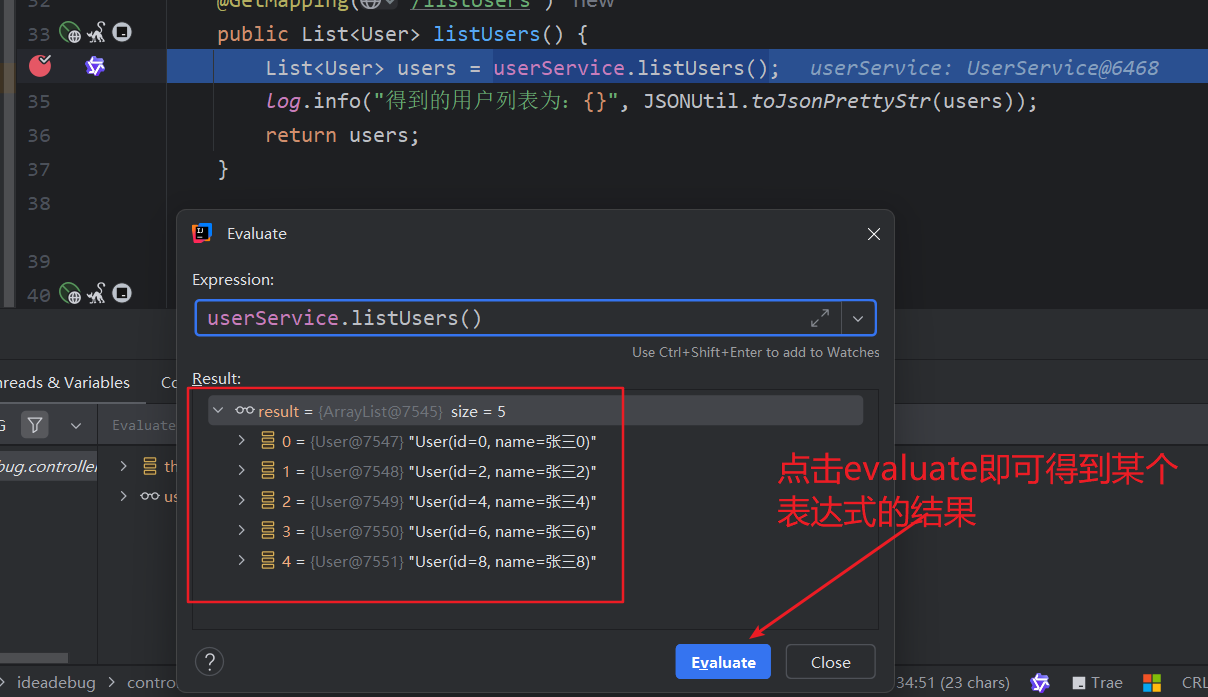Click the Close button in dialog

point(830,662)
